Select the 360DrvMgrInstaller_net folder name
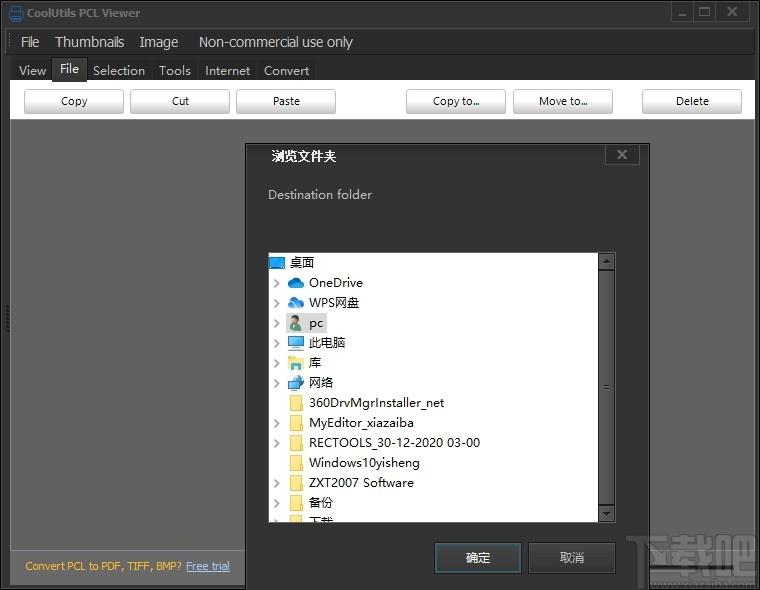The width and height of the screenshot is (760, 590). coord(377,403)
